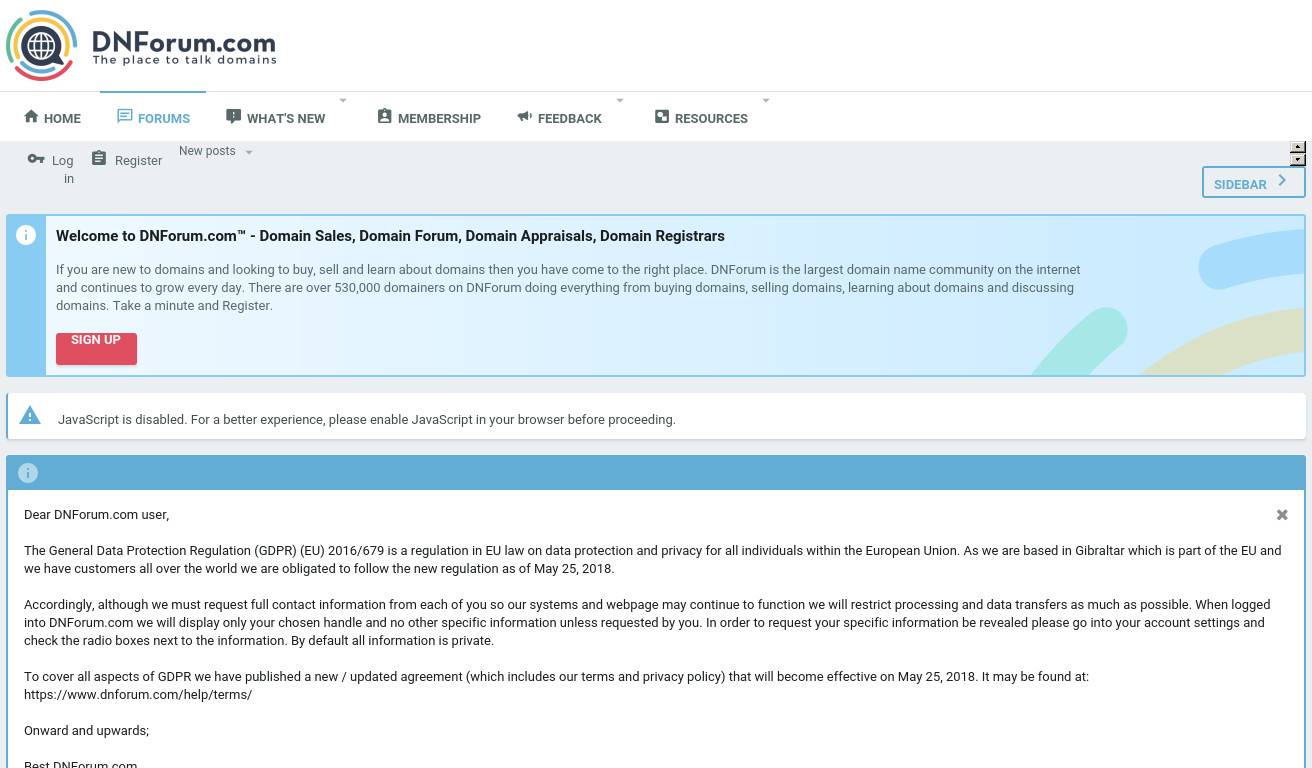Click the Feedback megaphone icon
1312x768 pixels.
pyautogui.click(x=524, y=117)
